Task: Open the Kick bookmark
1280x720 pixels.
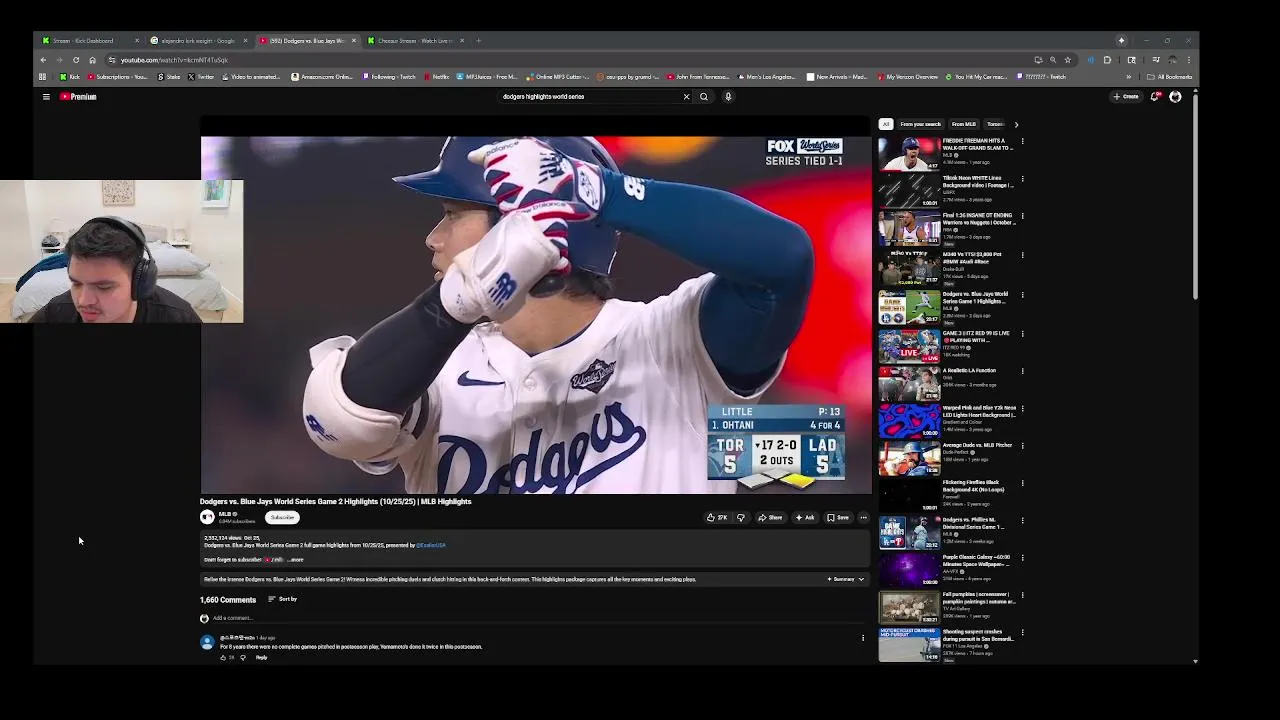Action: (x=70, y=77)
